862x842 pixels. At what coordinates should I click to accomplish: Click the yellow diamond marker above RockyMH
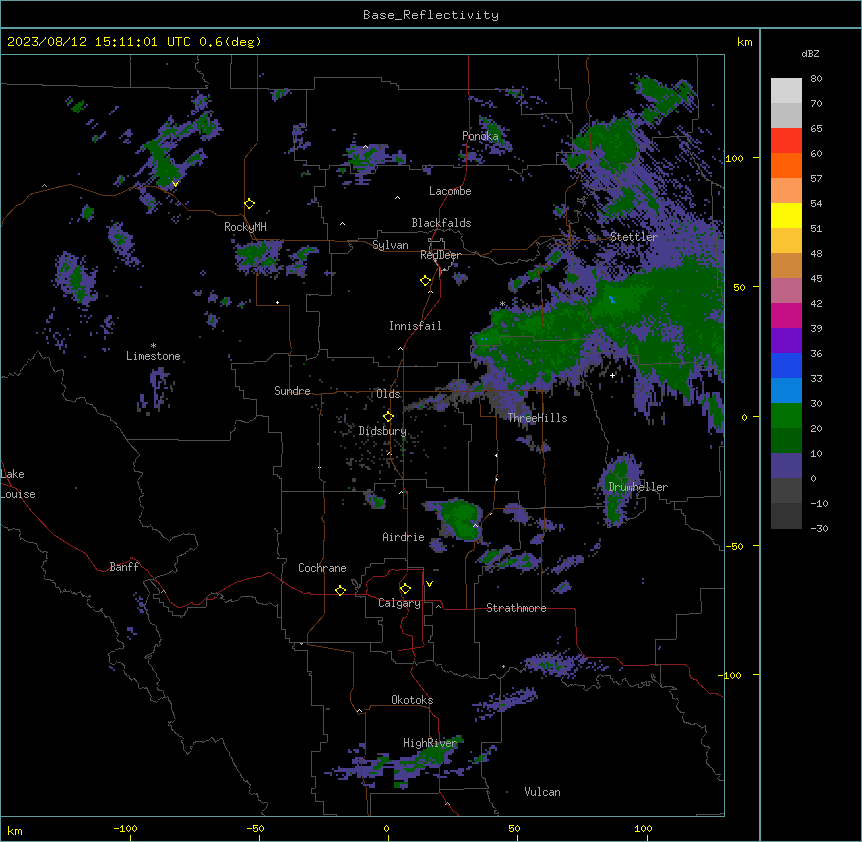click(x=250, y=204)
